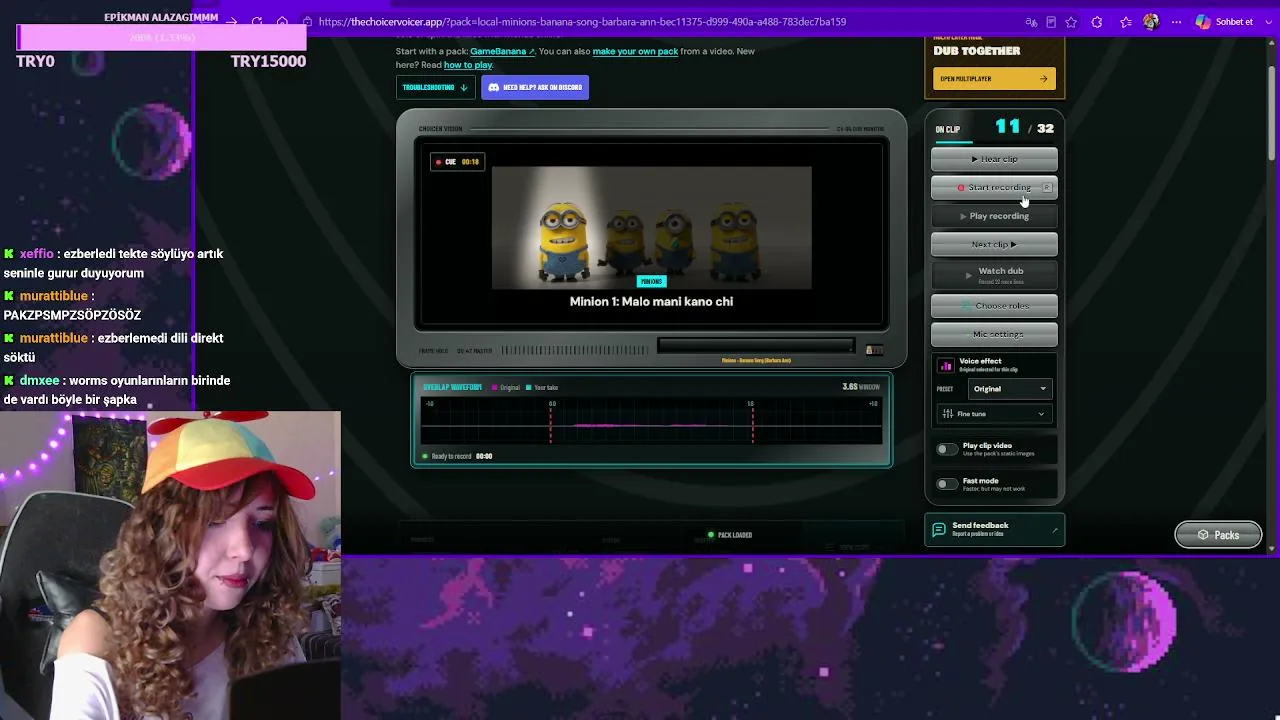Click the Your take legend label

[x=542, y=388]
